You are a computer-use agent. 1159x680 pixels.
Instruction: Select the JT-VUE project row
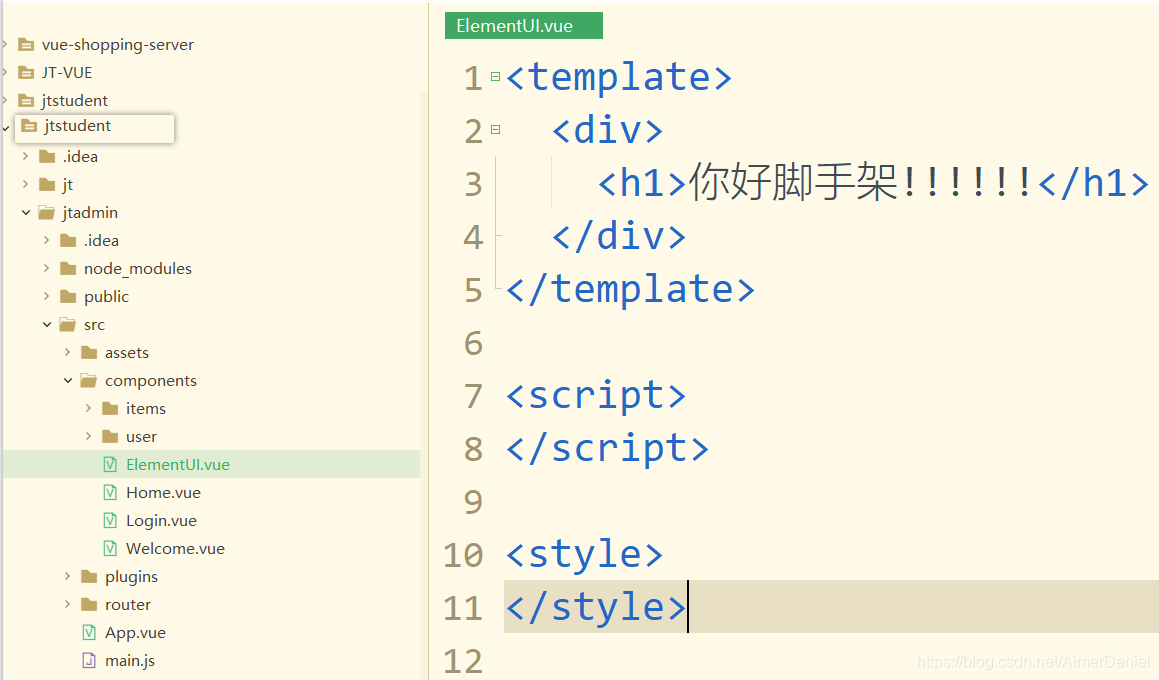pyautogui.click(x=67, y=73)
